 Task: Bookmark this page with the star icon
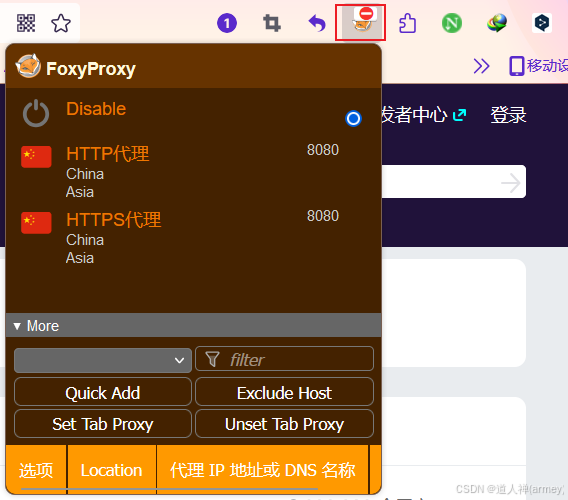coord(61,23)
